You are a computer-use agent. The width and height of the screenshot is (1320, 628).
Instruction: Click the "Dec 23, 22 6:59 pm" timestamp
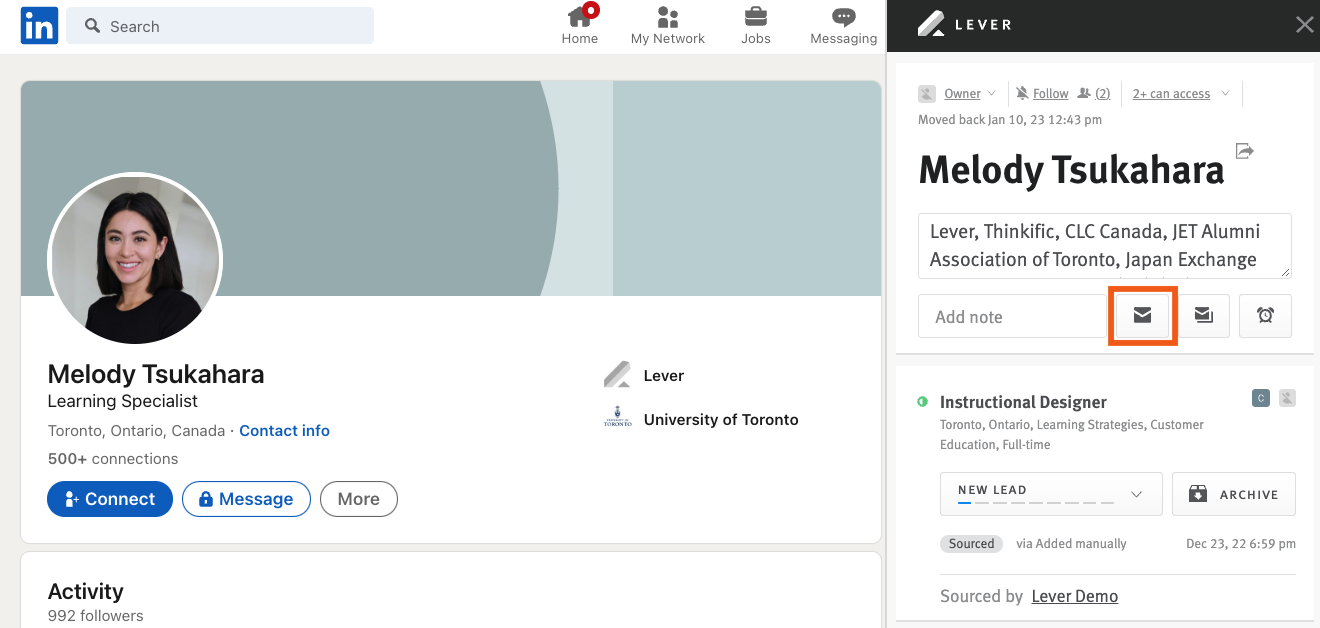pos(1241,544)
